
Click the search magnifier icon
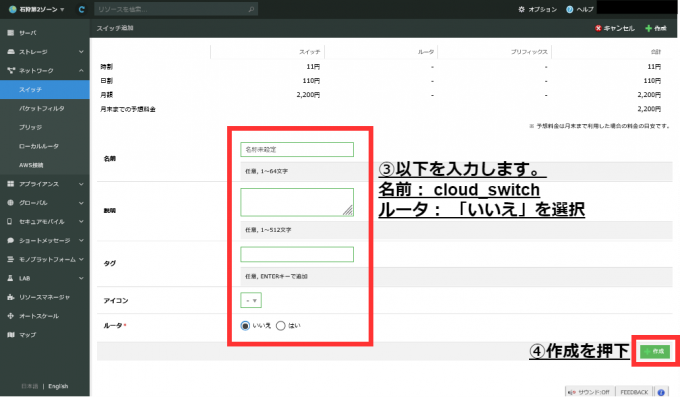tap(251, 9)
